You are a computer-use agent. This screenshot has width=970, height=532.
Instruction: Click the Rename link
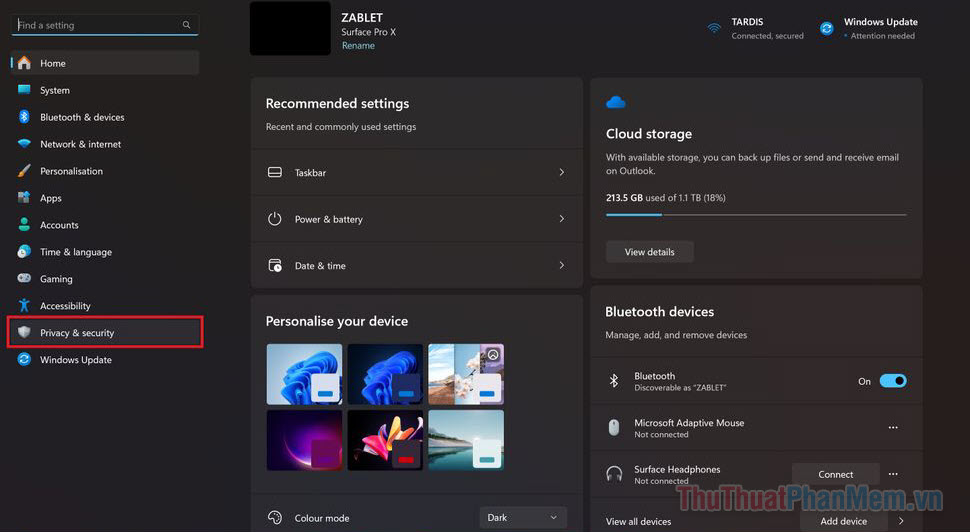358,46
